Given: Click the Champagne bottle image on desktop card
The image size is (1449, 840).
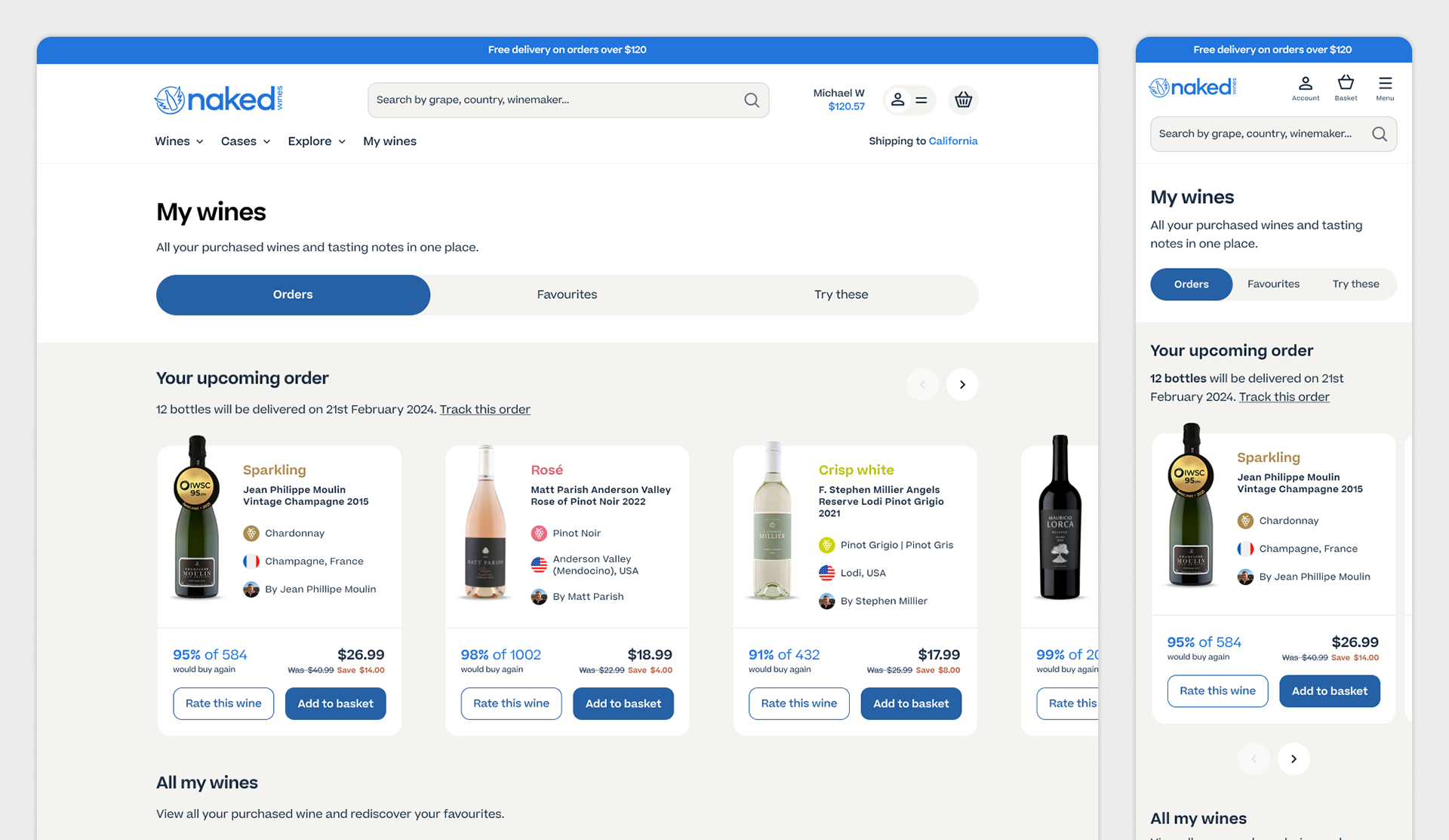Looking at the screenshot, I should [197, 518].
